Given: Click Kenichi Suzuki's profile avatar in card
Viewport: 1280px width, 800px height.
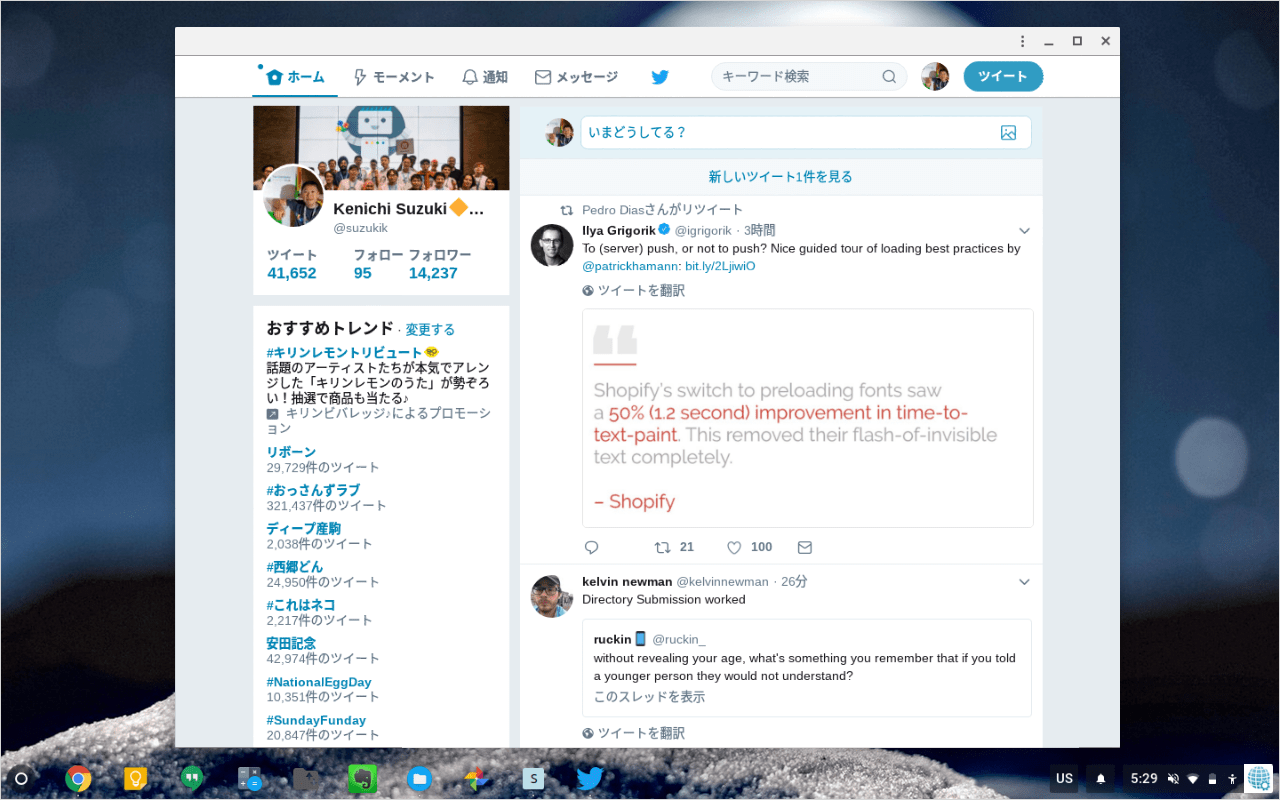Looking at the screenshot, I should [294, 196].
